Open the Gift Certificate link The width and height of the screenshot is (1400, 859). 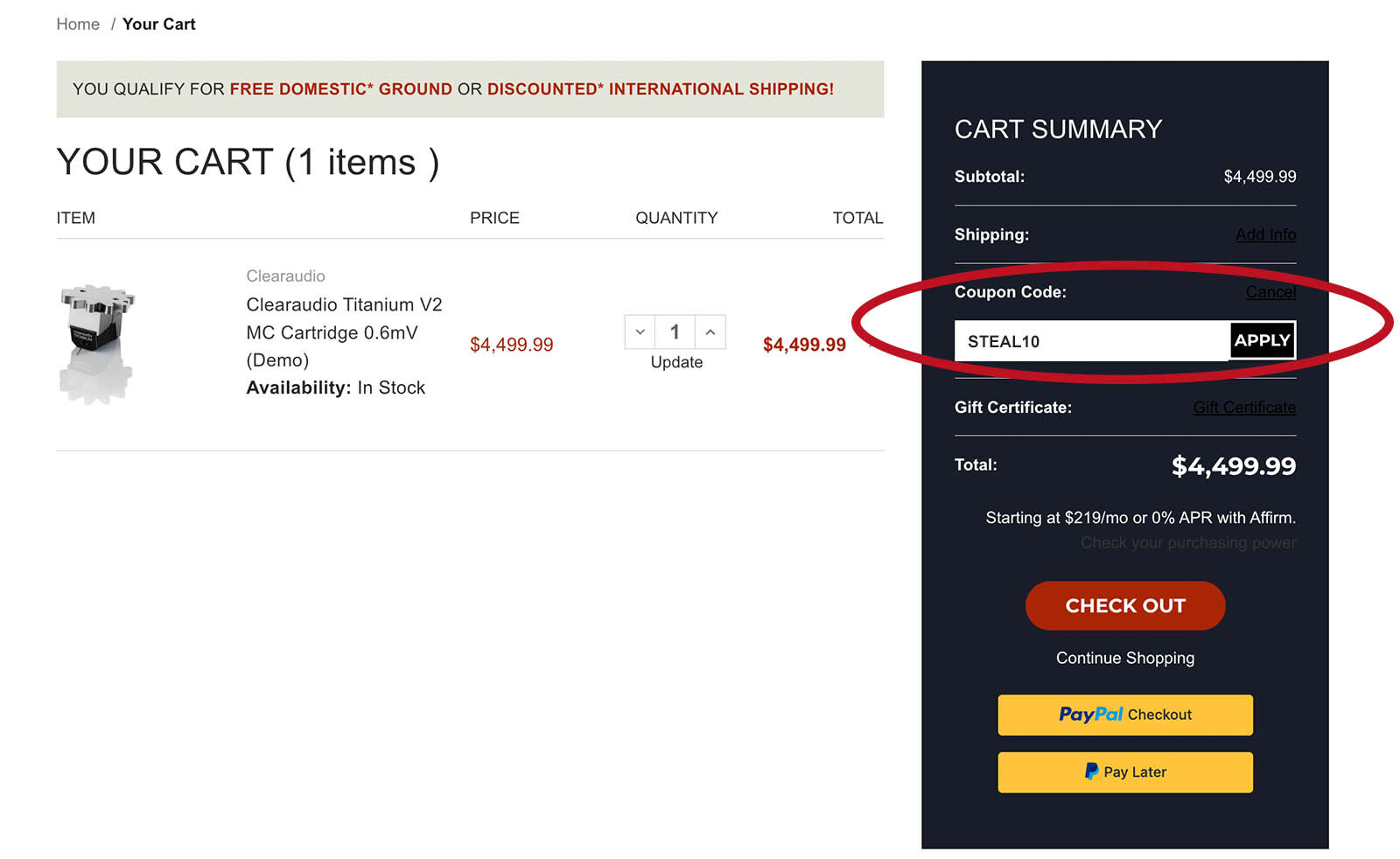pos(1244,407)
